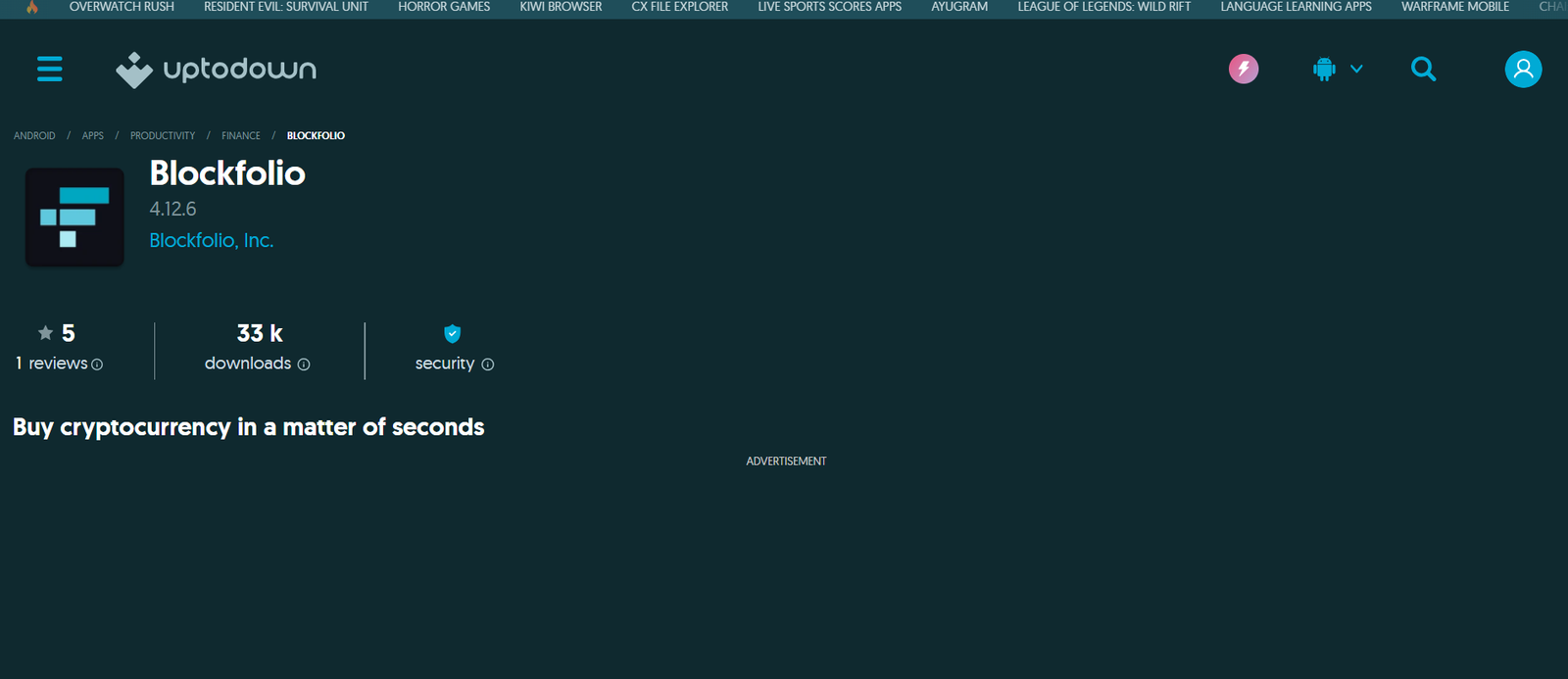
Task: Click the Buy cryptocurrency headline
Action: point(249,427)
